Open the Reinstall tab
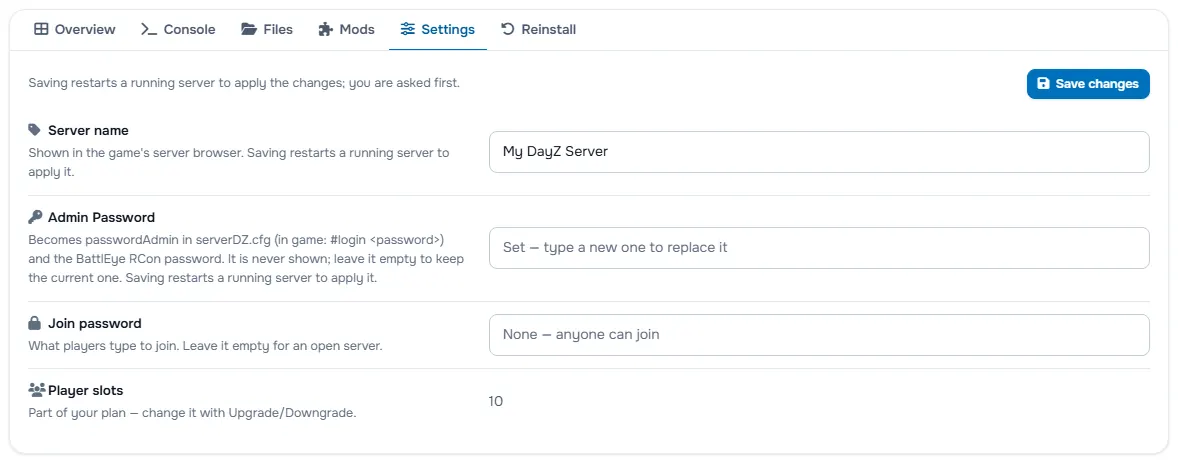Screen dimensions: 1178x464 click(539, 29)
